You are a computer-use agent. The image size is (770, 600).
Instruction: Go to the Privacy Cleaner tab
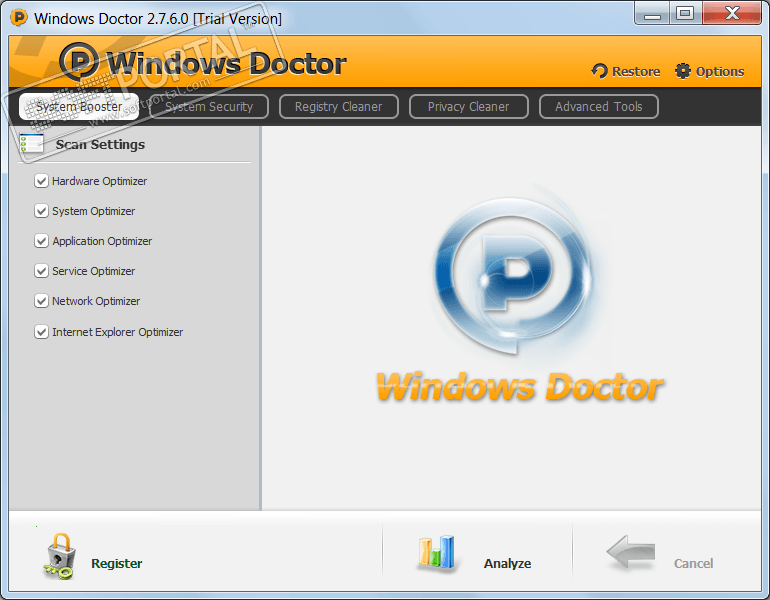[x=468, y=107]
